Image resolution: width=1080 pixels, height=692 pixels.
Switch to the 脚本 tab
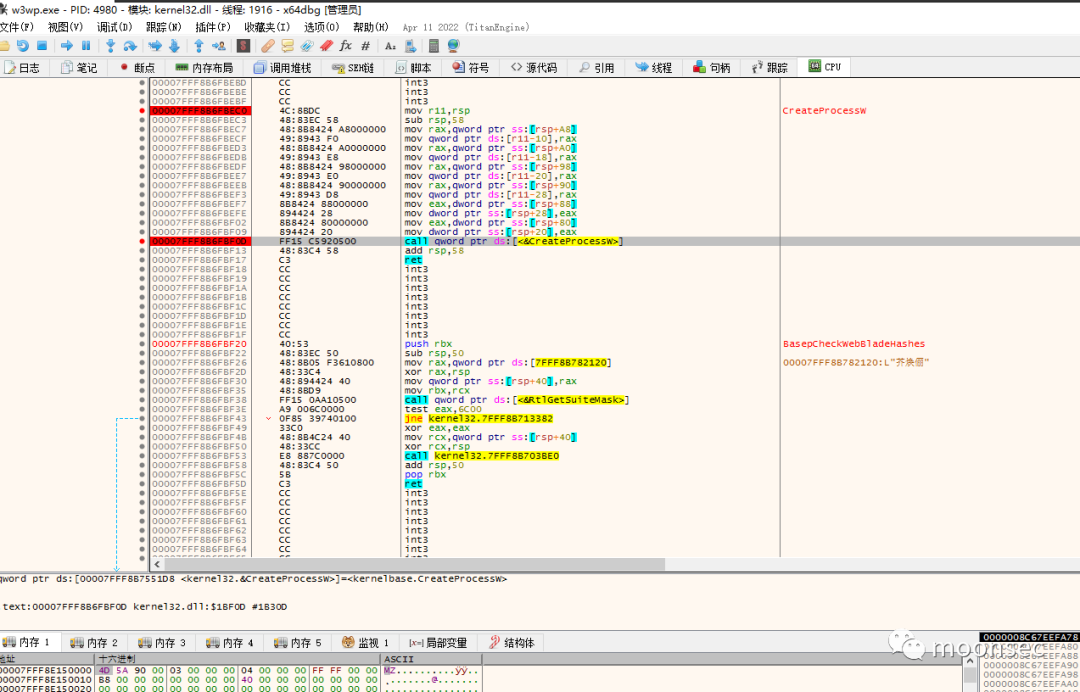tap(414, 67)
